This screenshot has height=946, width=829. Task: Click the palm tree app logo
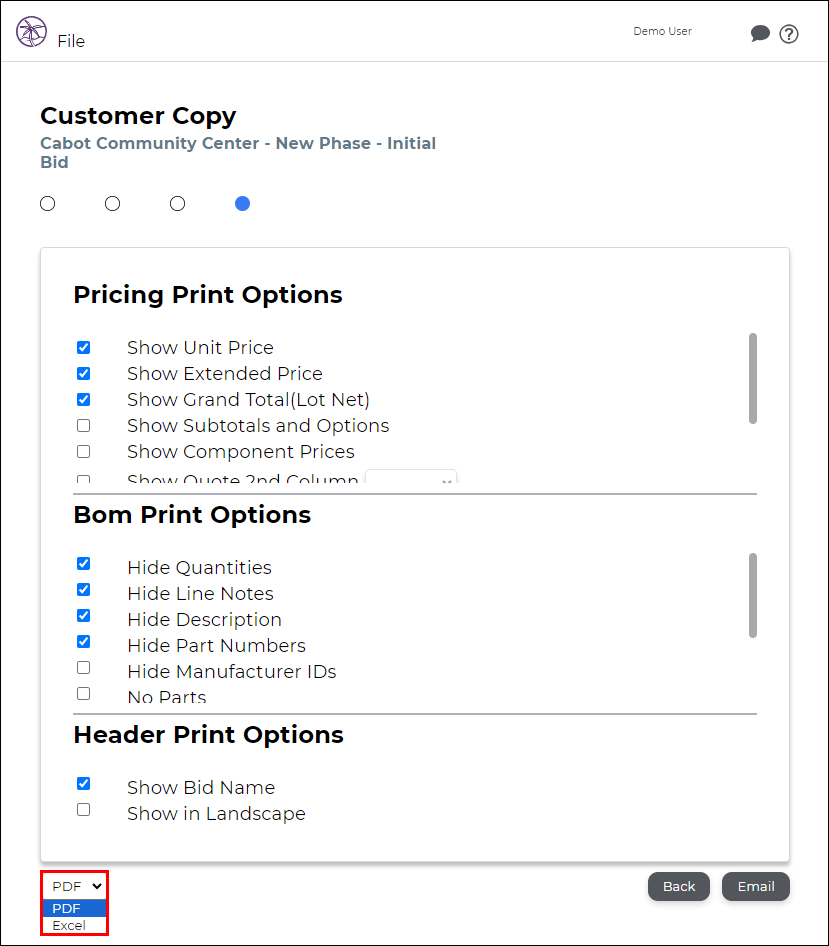pyautogui.click(x=31, y=31)
